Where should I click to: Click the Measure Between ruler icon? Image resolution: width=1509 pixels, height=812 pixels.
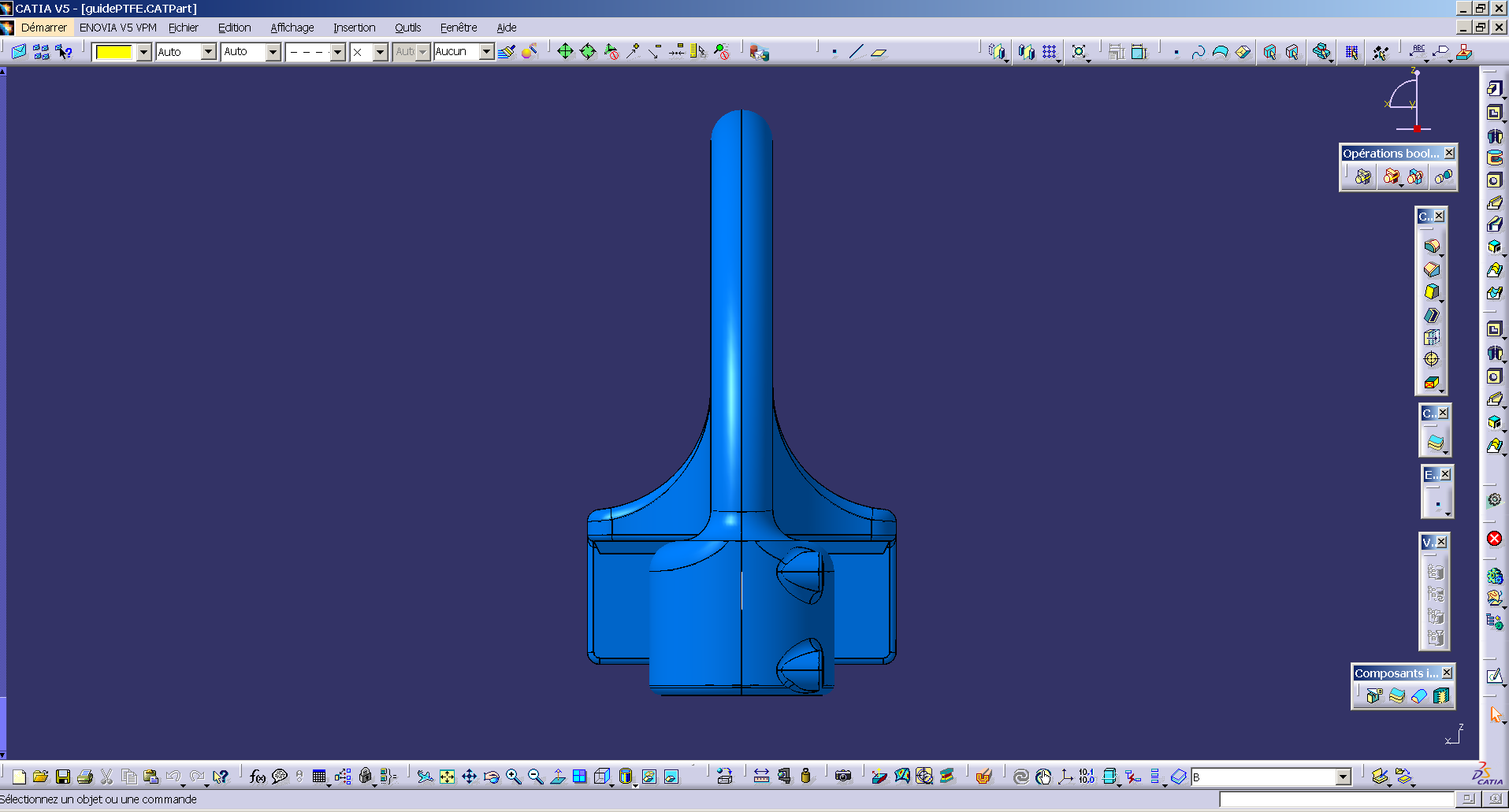pyautogui.click(x=761, y=777)
